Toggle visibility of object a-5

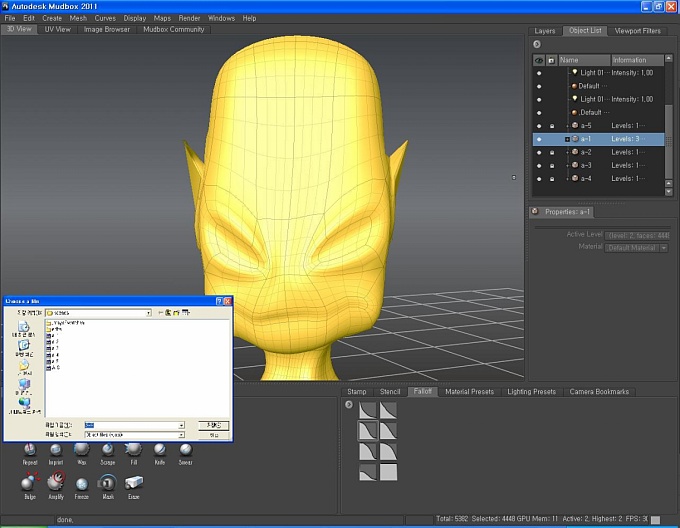pyautogui.click(x=539, y=126)
